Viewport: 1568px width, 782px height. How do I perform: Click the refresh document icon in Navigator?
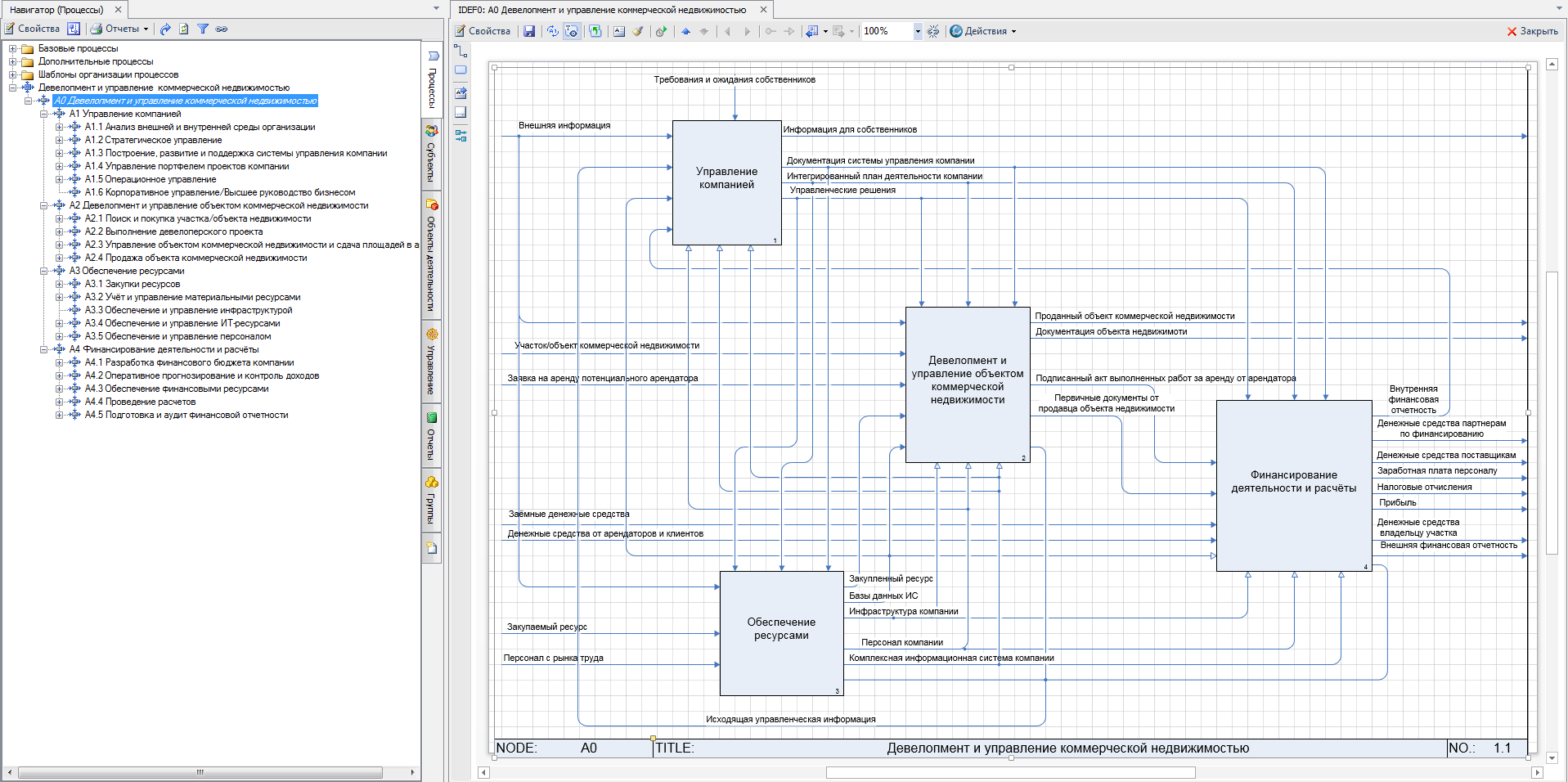point(184,29)
